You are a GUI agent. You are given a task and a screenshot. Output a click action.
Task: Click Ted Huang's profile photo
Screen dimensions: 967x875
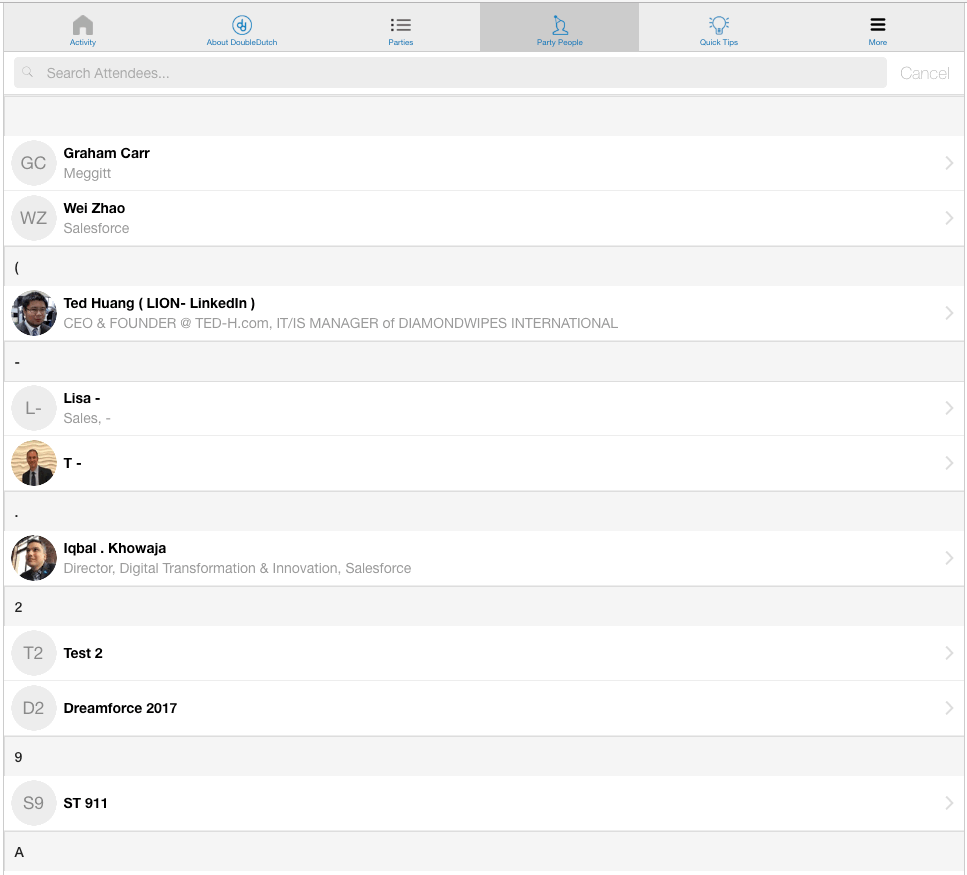[x=34, y=313]
